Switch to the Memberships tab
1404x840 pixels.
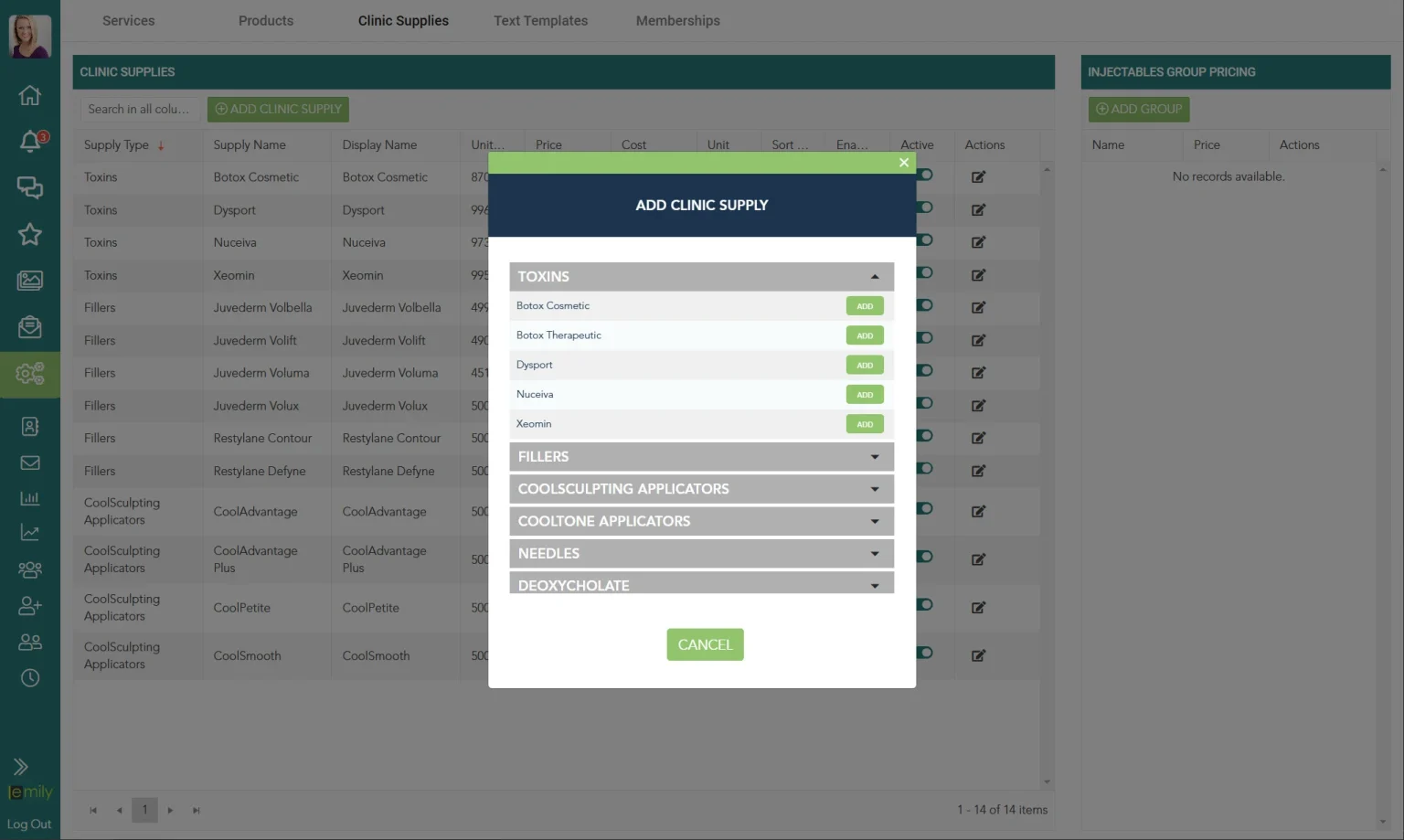point(677,20)
